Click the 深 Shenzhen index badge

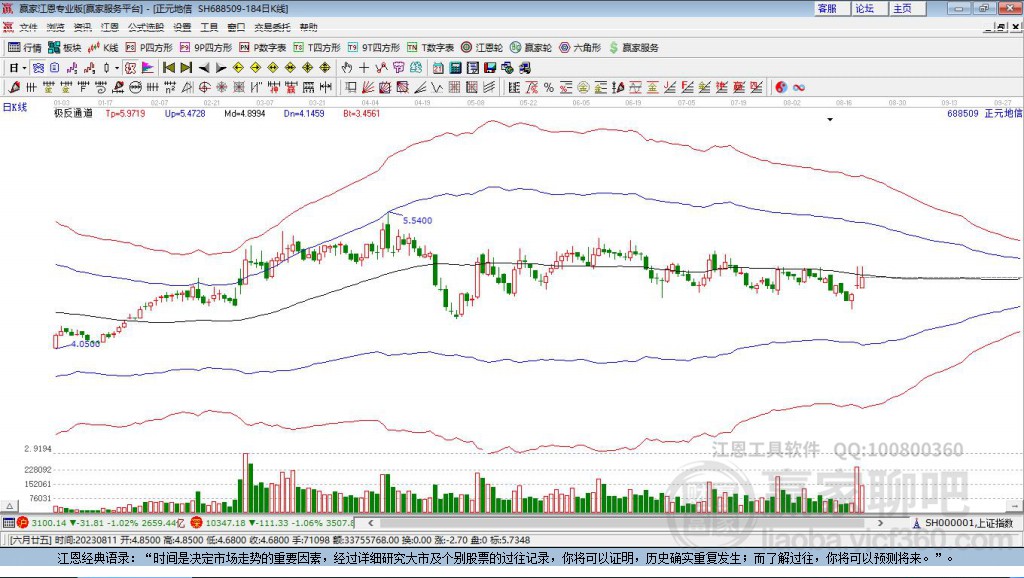pos(197,522)
